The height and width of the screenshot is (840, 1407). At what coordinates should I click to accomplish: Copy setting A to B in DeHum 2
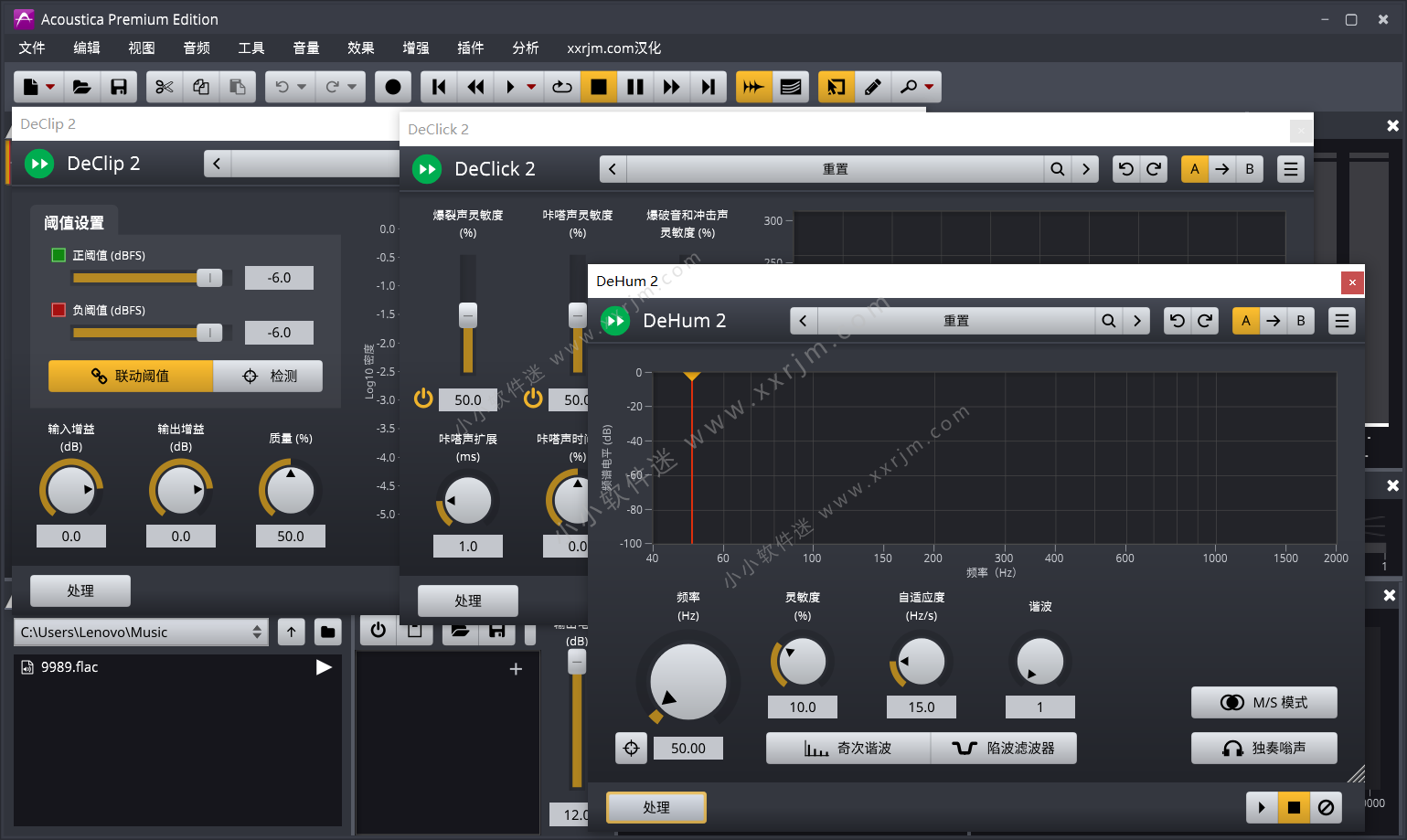coord(1274,321)
